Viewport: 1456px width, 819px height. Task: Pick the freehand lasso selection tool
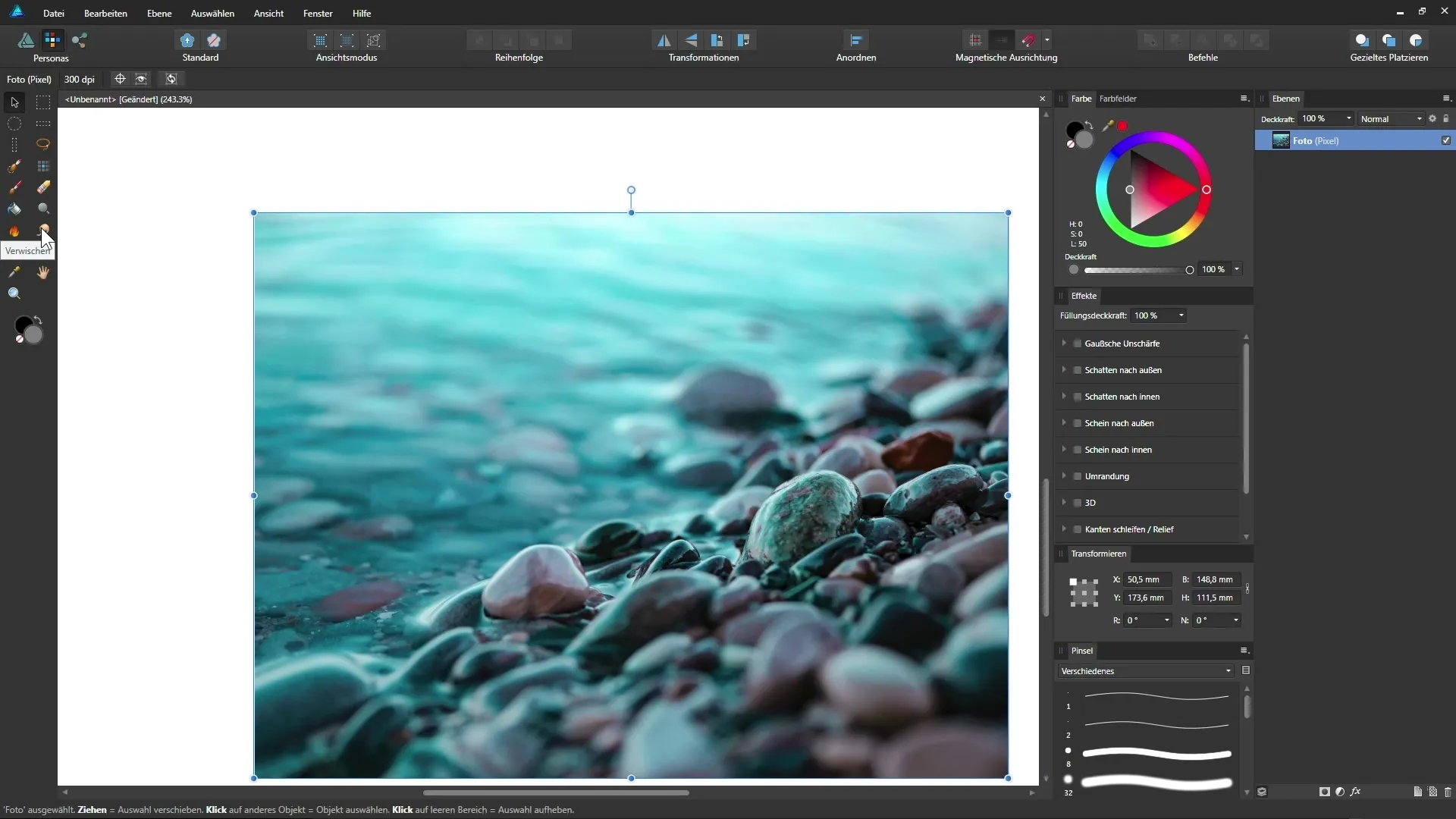click(x=43, y=144)
